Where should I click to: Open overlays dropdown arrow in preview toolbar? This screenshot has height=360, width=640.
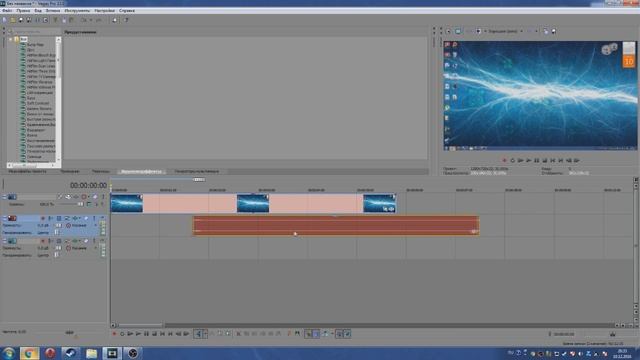536,31
